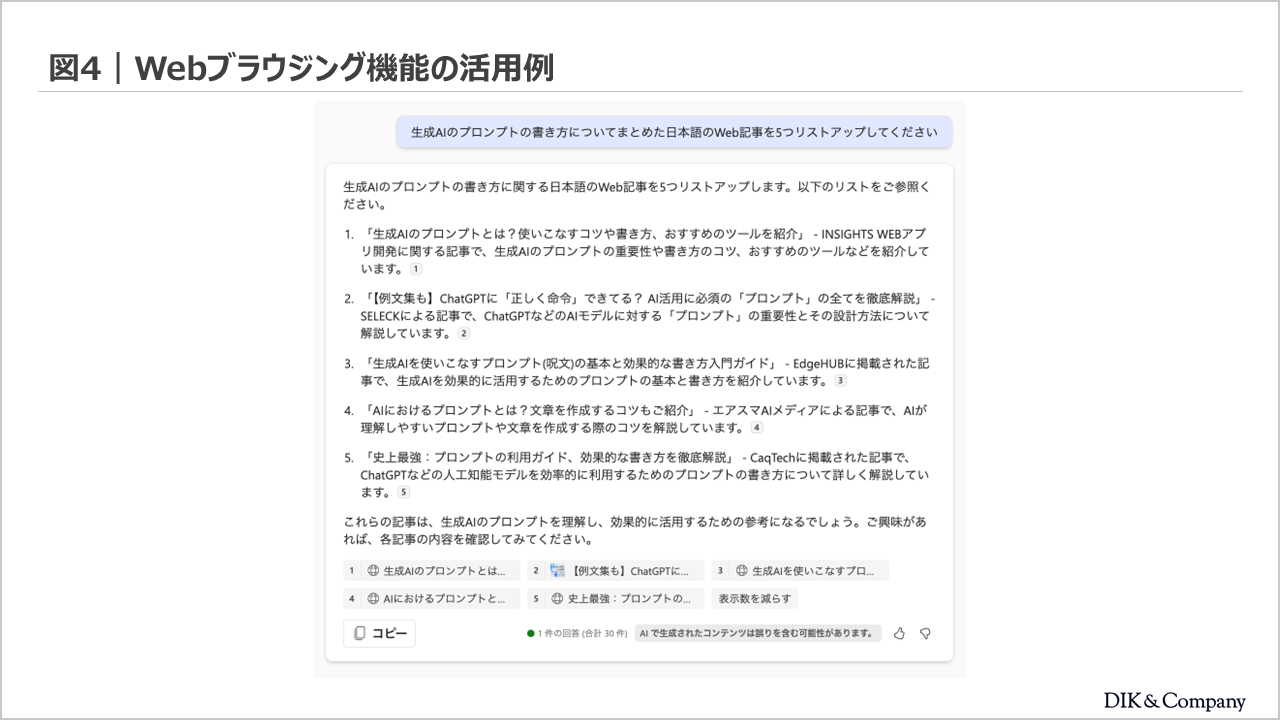Click the copy icon inside コピー button

(360, 633)
